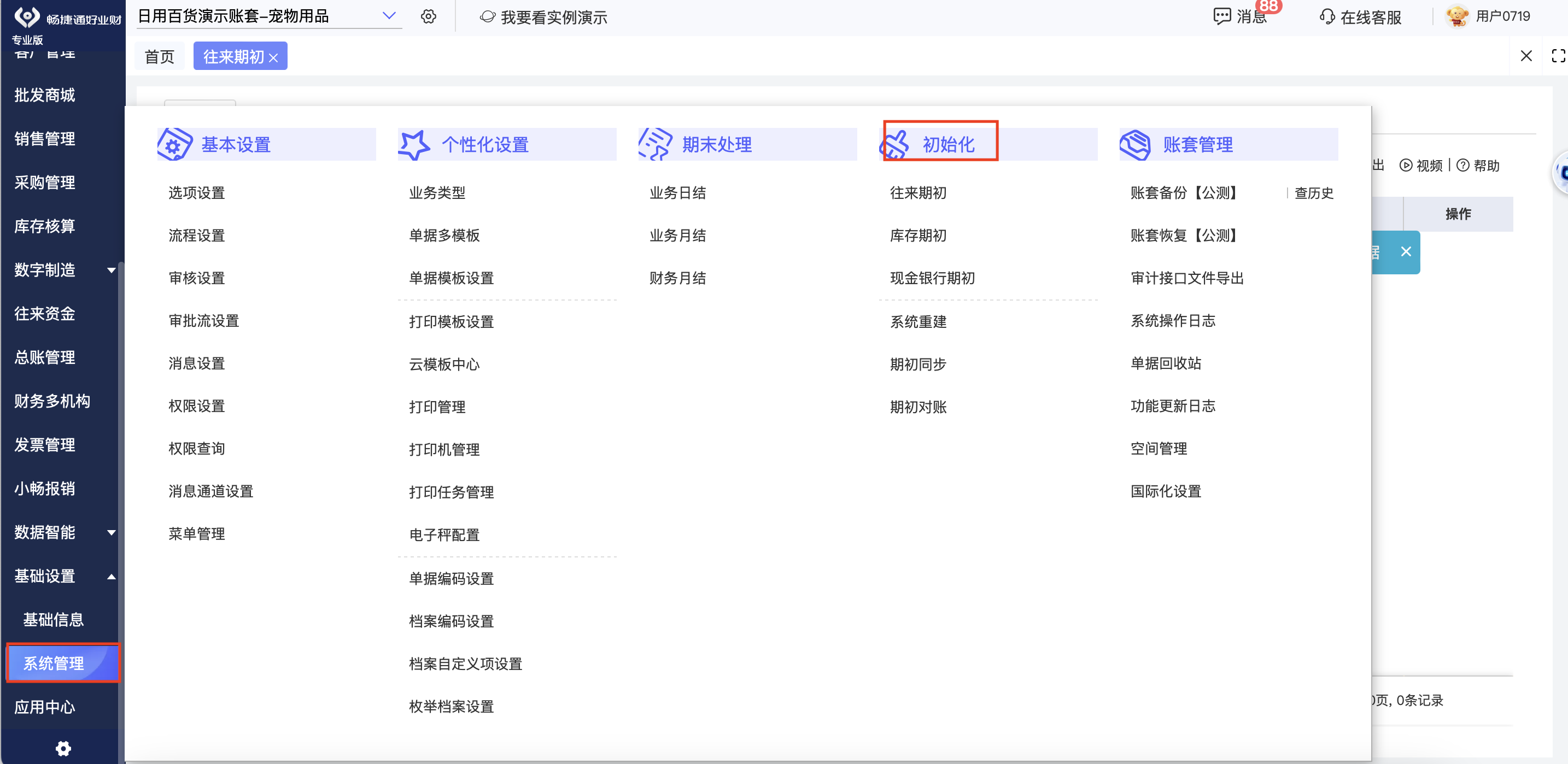Close the tab bar with X icon
The image size is (1568, 764).
tap(1526, 56)
